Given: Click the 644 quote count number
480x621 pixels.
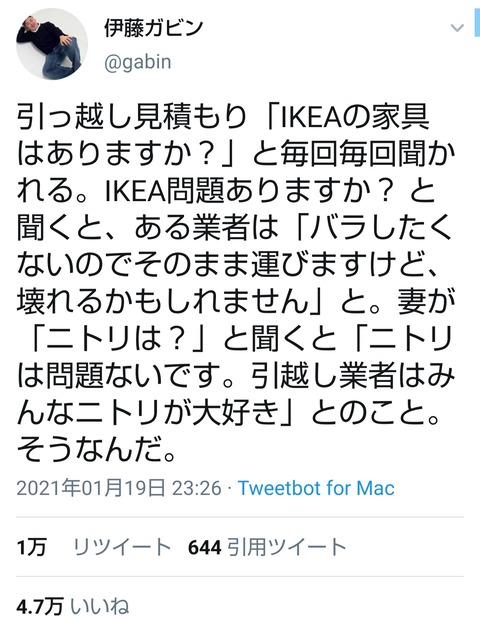Looking at the screenshot, I should [204, 547].
